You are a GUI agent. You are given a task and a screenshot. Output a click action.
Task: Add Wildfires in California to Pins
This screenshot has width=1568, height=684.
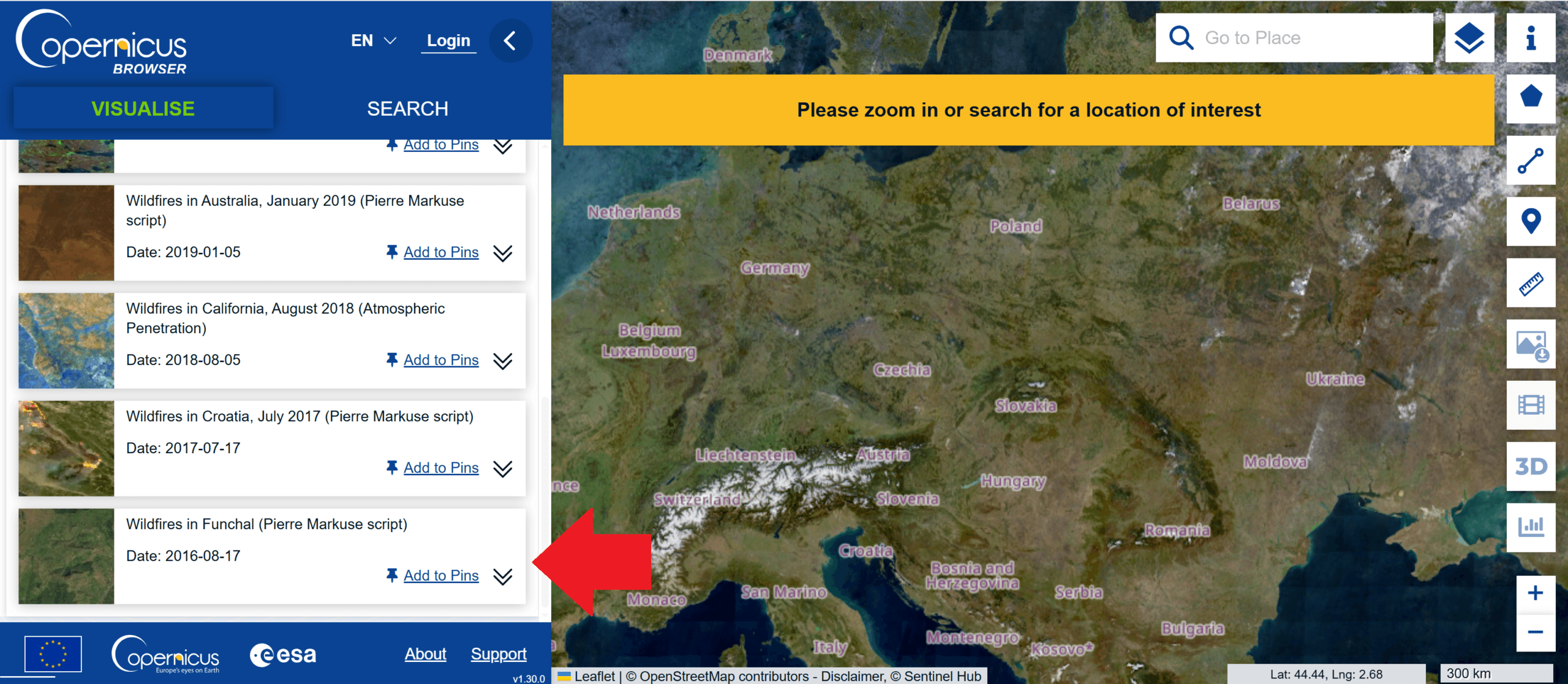click(x=440, y=360)
